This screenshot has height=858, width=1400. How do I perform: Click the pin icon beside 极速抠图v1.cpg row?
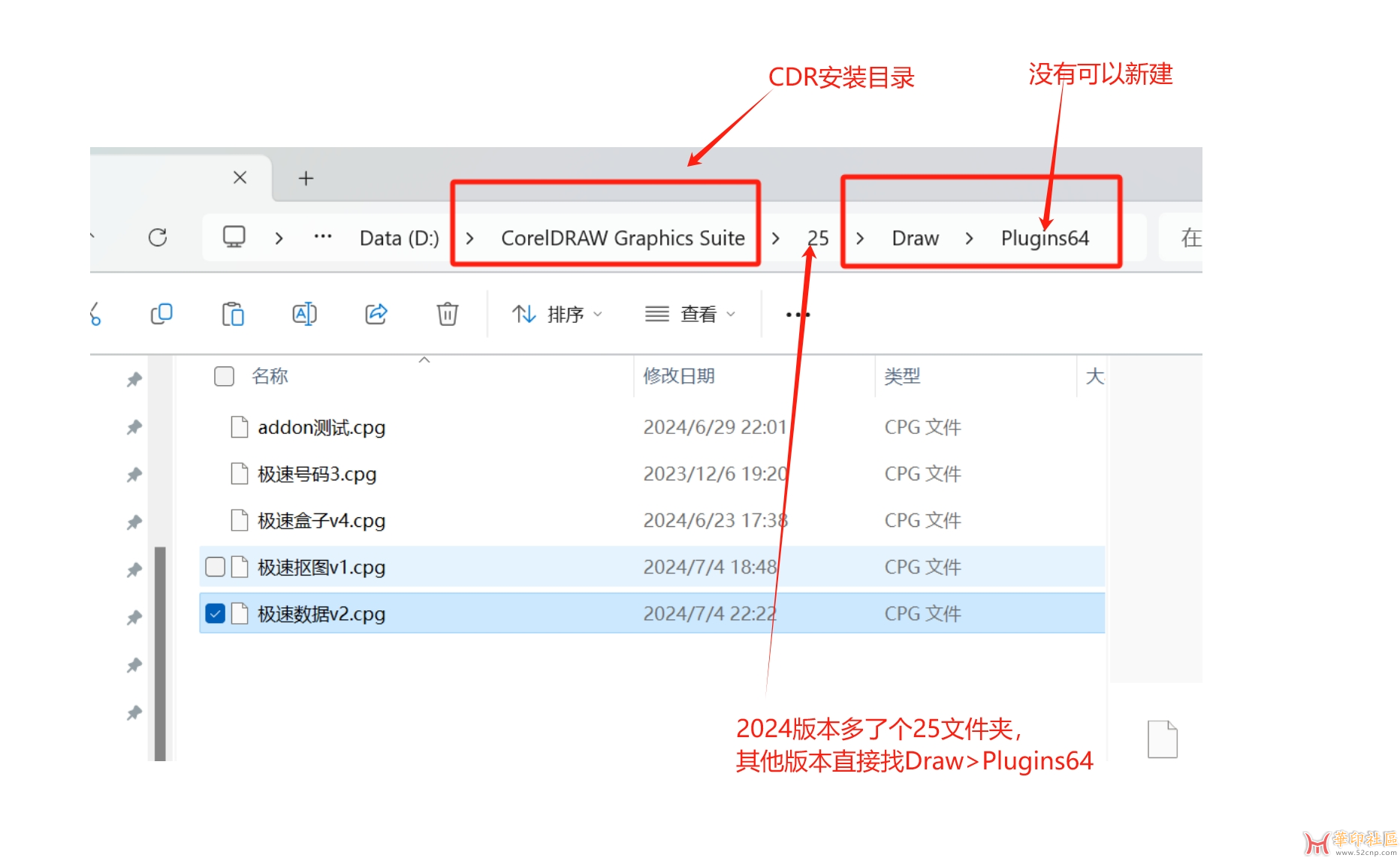[134, 570]
